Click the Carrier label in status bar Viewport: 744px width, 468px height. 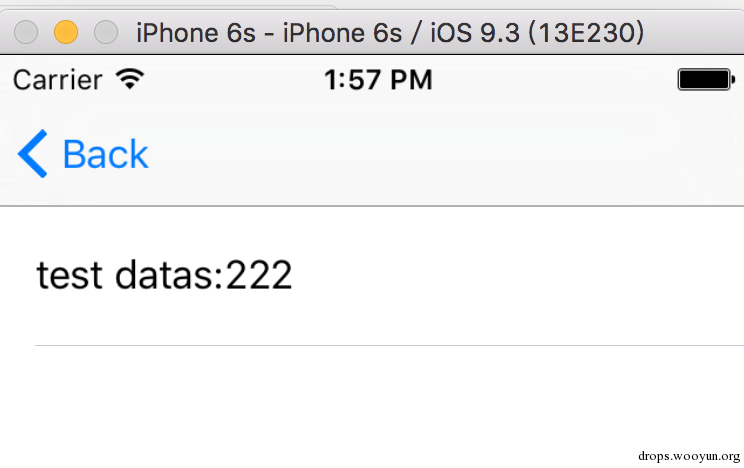pyautogui.click(x=57, y=80)
